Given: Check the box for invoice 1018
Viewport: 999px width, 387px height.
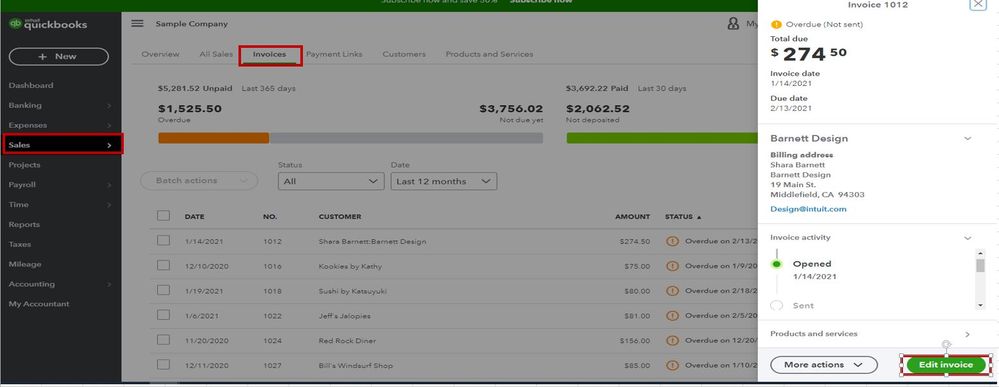Looking at the screenshot, I should [x=164, y=290].
